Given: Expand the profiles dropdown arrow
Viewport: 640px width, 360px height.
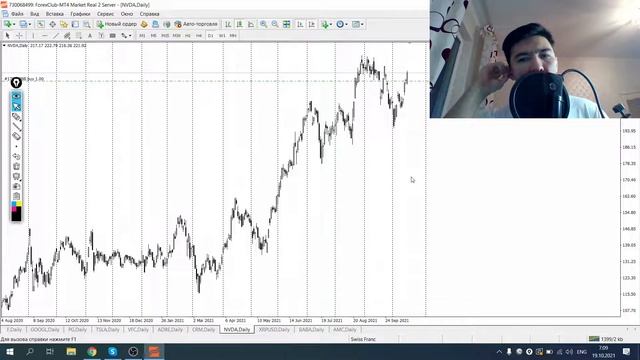Looking at the screenshot, I should (x=30, y=24).
